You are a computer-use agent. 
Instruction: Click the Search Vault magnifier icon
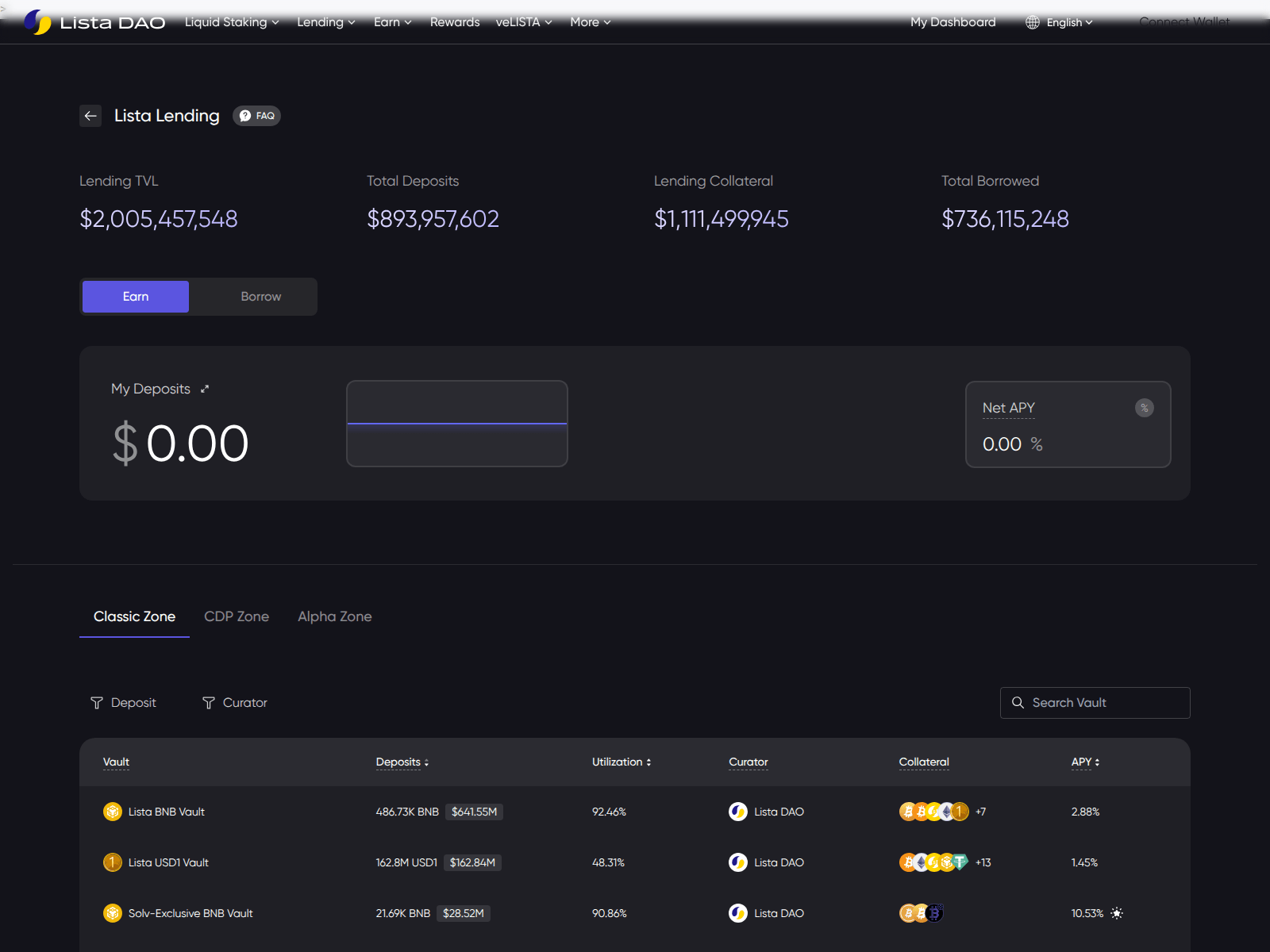1018,703
